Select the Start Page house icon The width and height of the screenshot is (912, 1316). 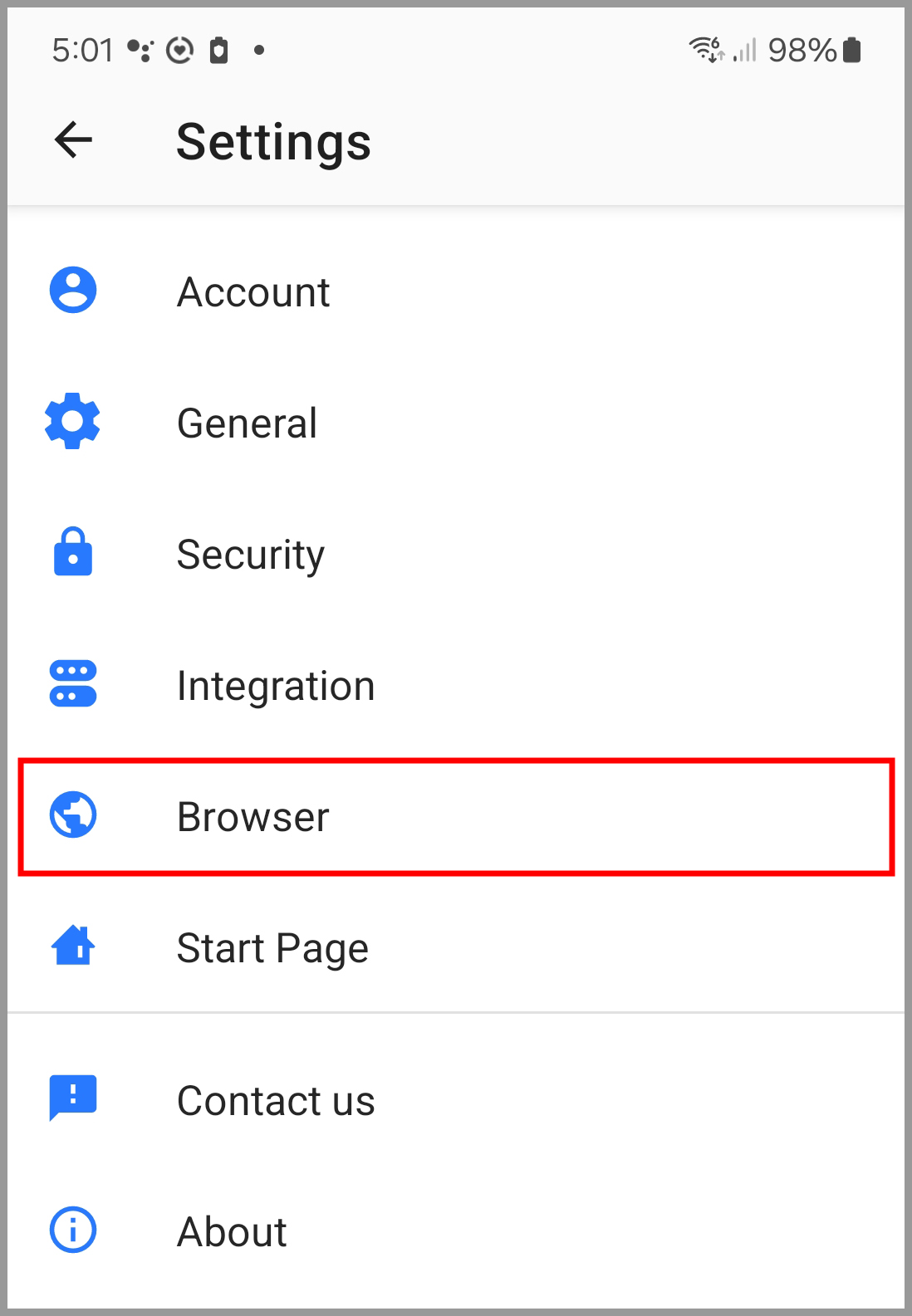73,946
